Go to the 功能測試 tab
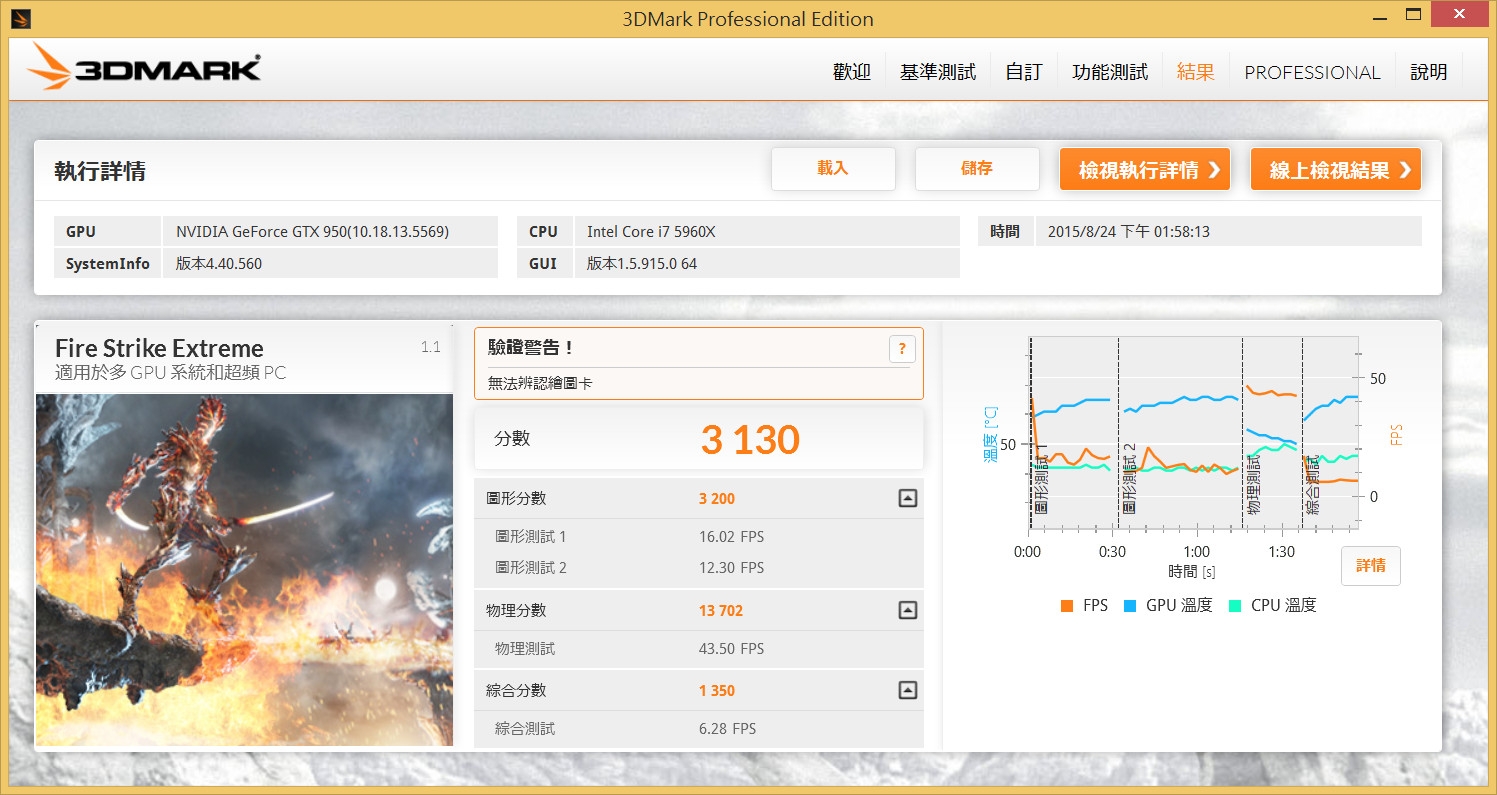 click(1110, 72)
